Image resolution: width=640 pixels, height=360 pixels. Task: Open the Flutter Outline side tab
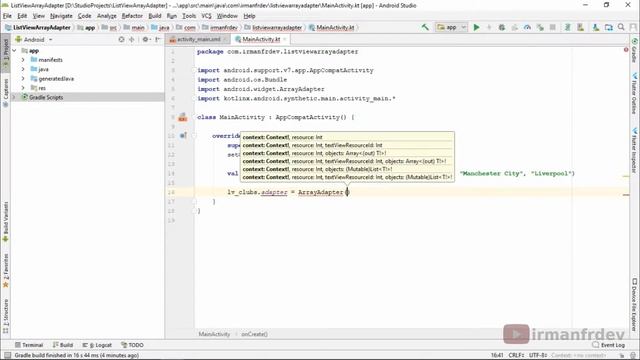(x=634, y=93)
